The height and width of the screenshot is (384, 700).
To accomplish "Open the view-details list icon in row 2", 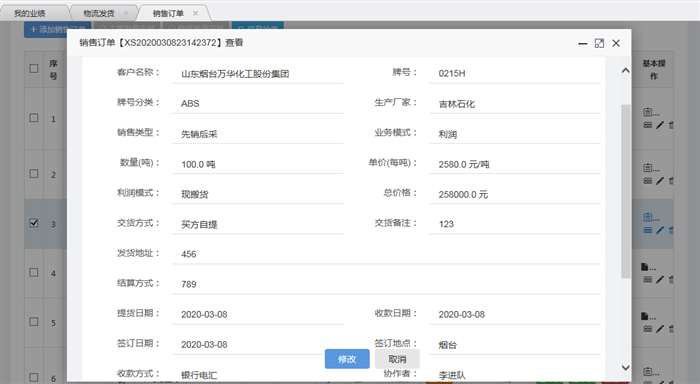I will (x=647, y=181).
